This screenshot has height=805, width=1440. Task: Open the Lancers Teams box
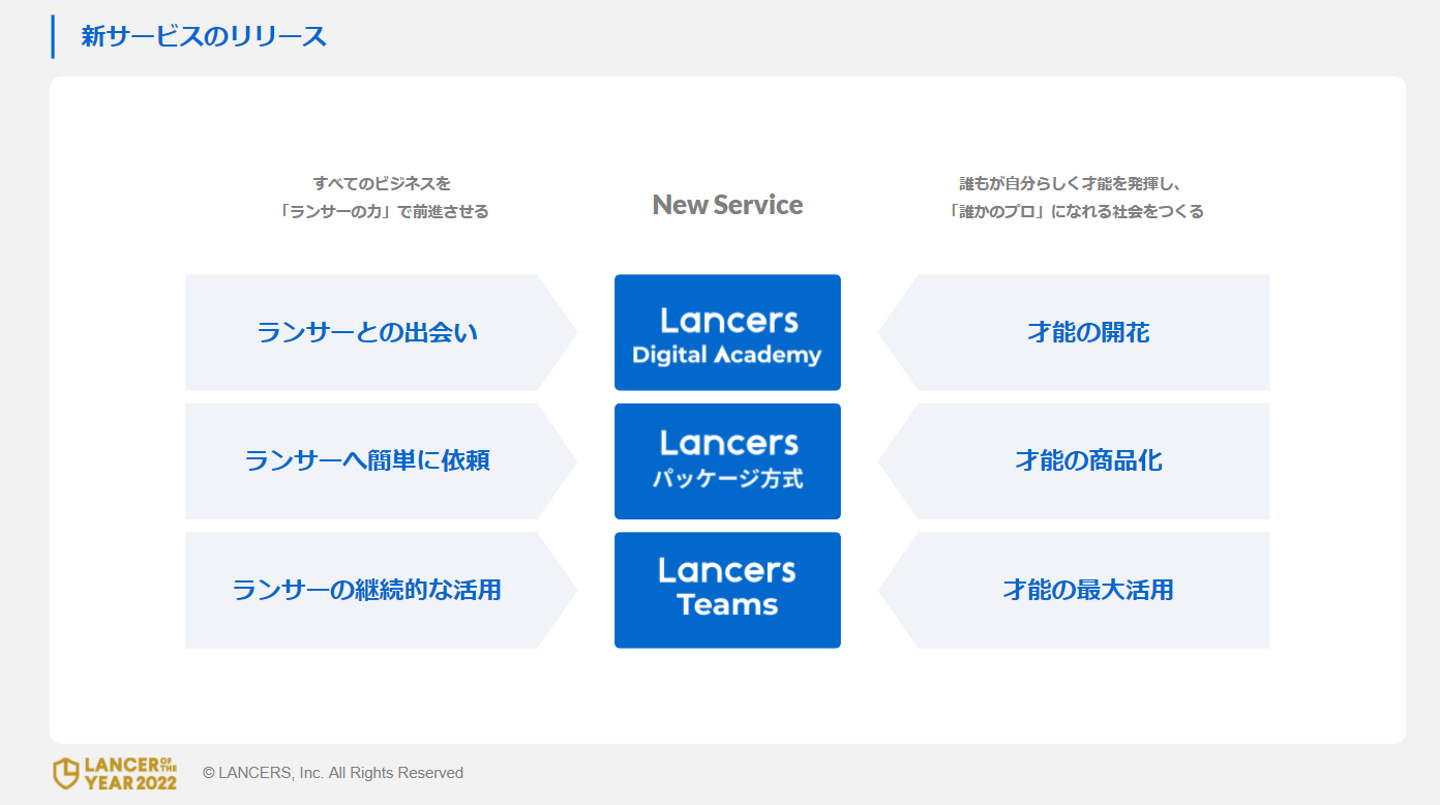(x=727, y=590)
